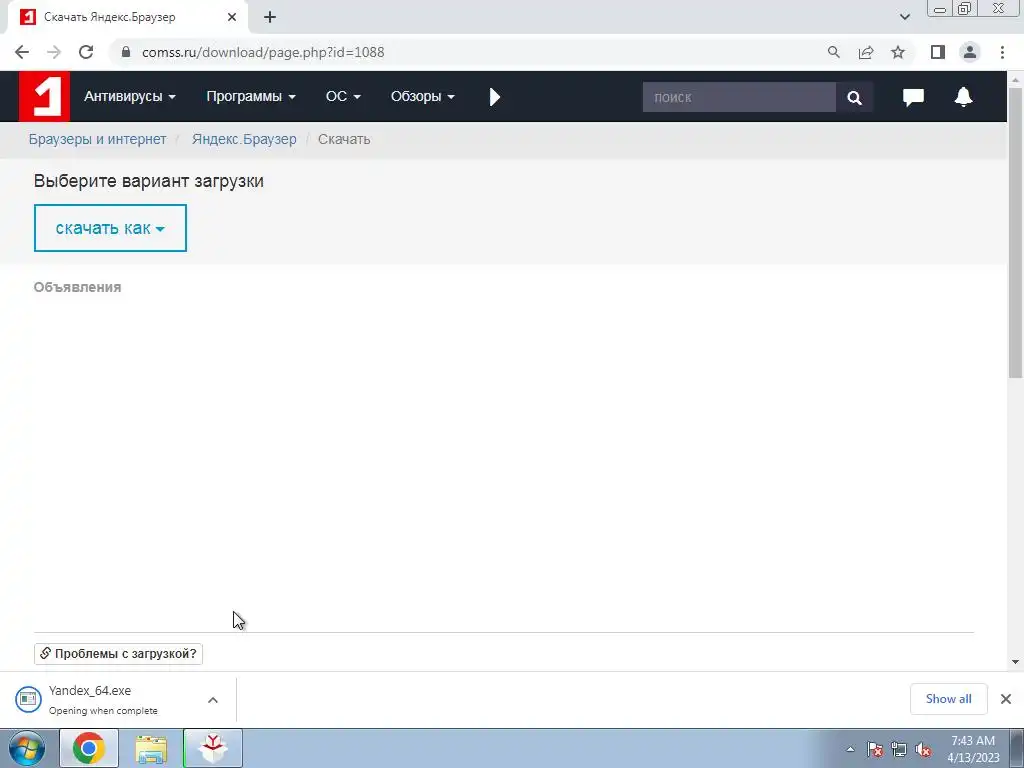Select the Скачать Яндекс.Браузер tab
This screenshot has width=1024, height=768.
coord(127,17)
